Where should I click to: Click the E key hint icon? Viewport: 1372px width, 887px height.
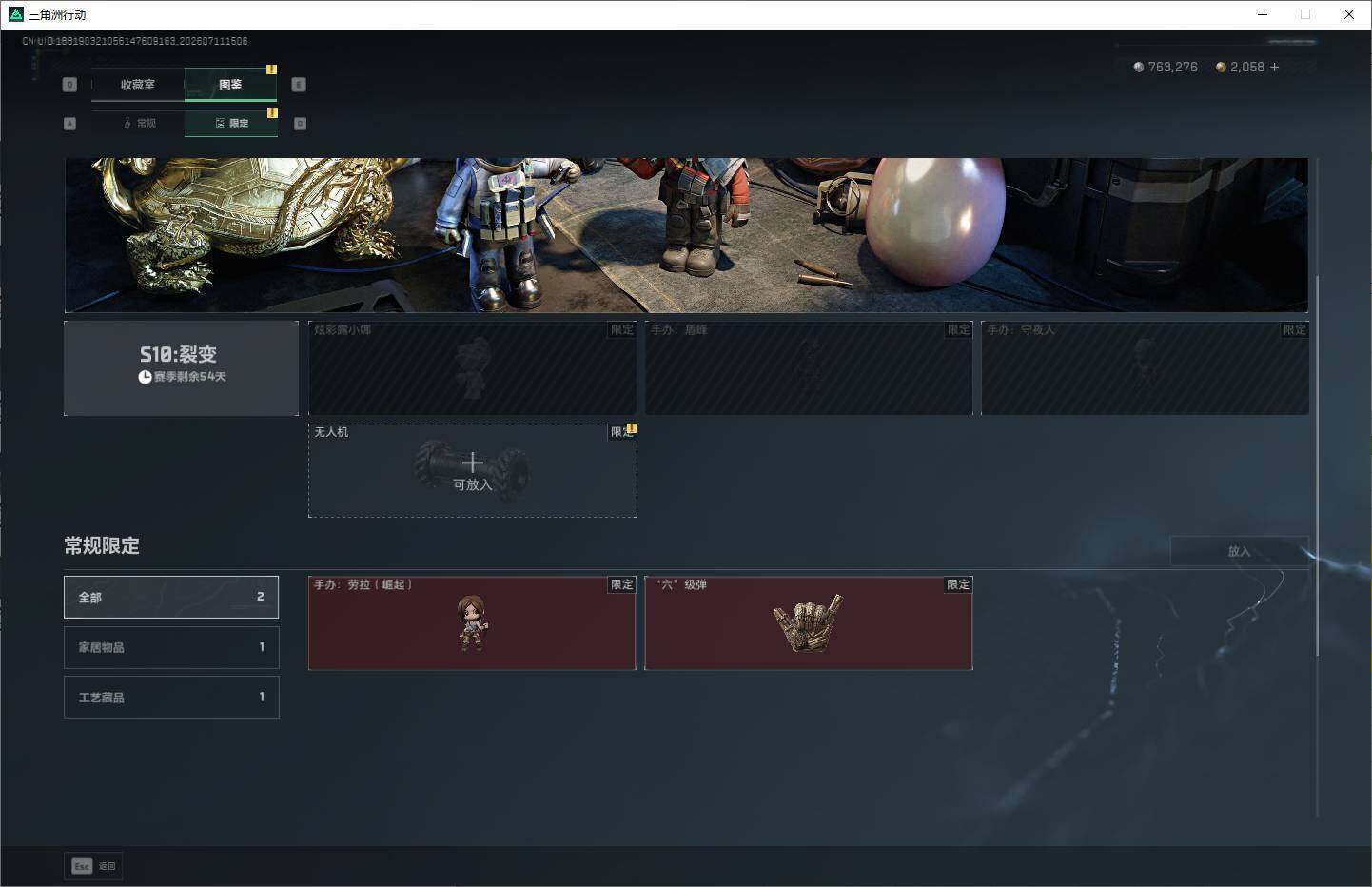click(x=299, y=85)
